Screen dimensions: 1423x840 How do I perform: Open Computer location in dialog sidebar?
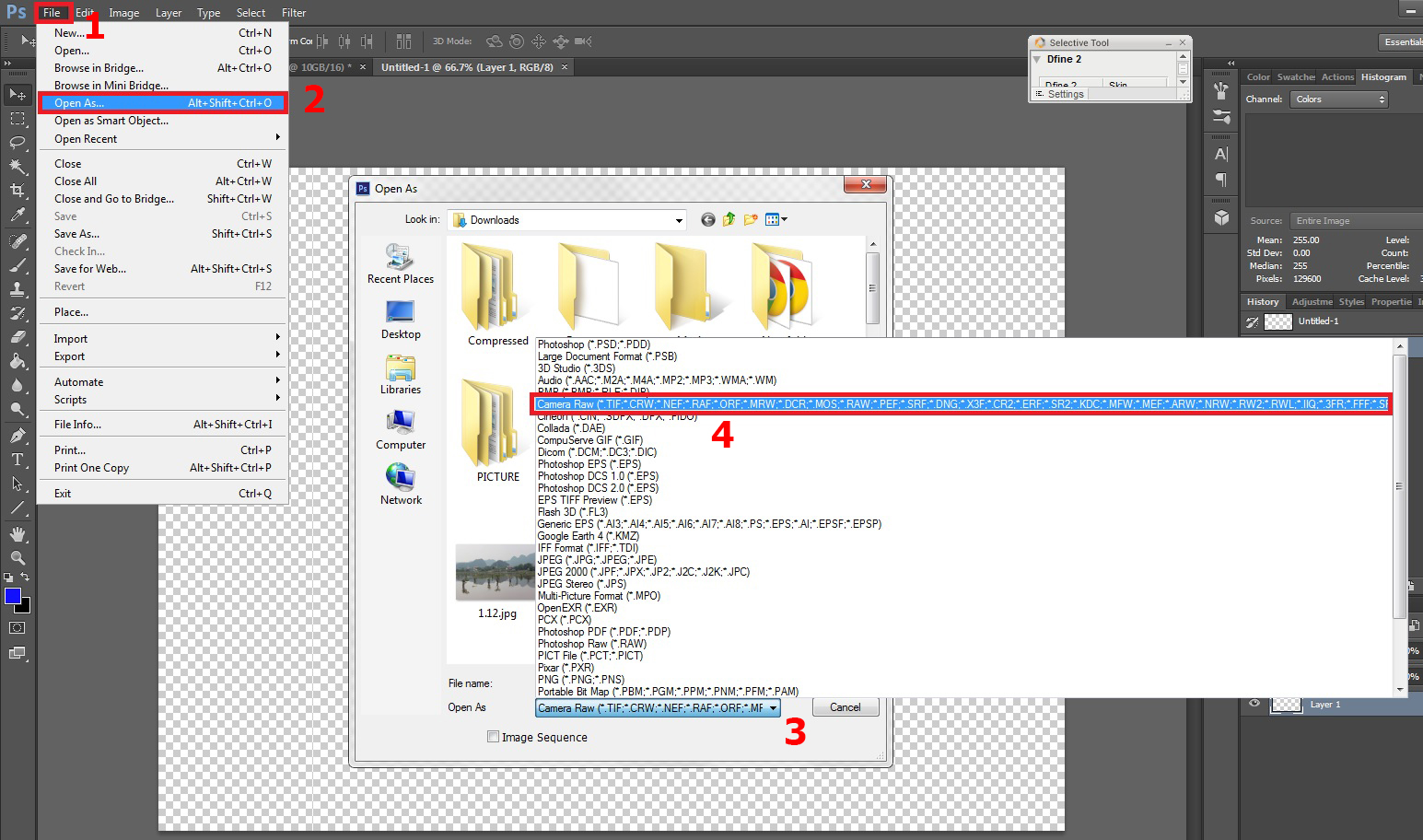pyautogui.click(x=401, y=429)
